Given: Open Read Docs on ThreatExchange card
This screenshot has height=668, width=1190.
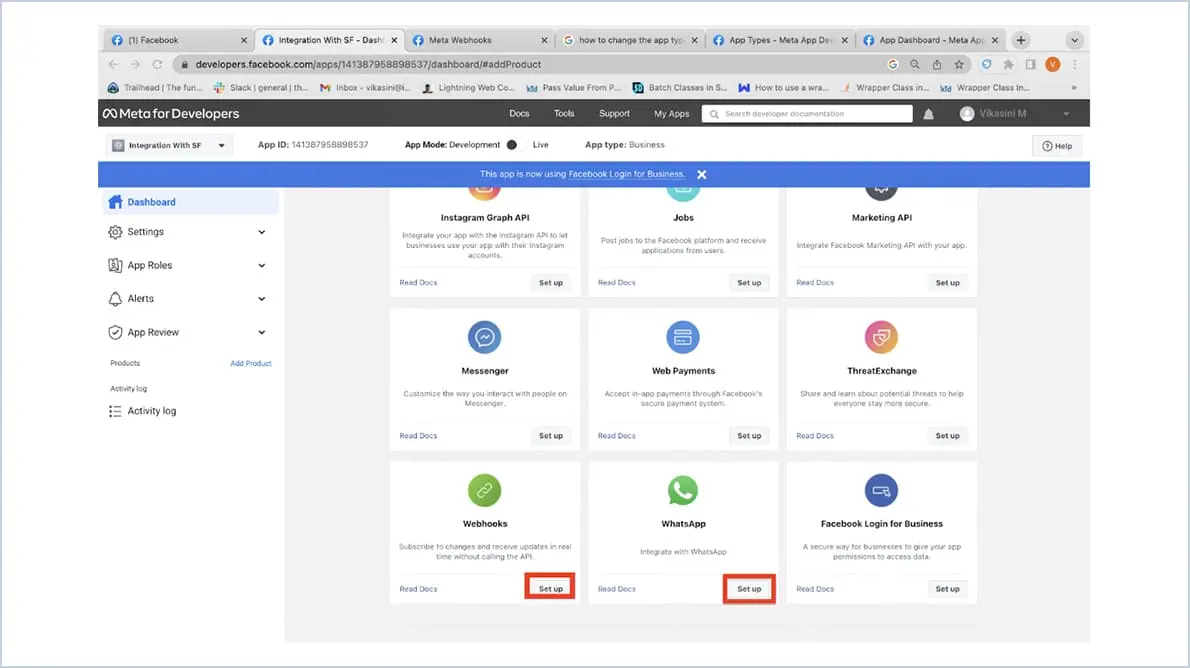Looking at the screenshot, I should click(x=814, y=436).
